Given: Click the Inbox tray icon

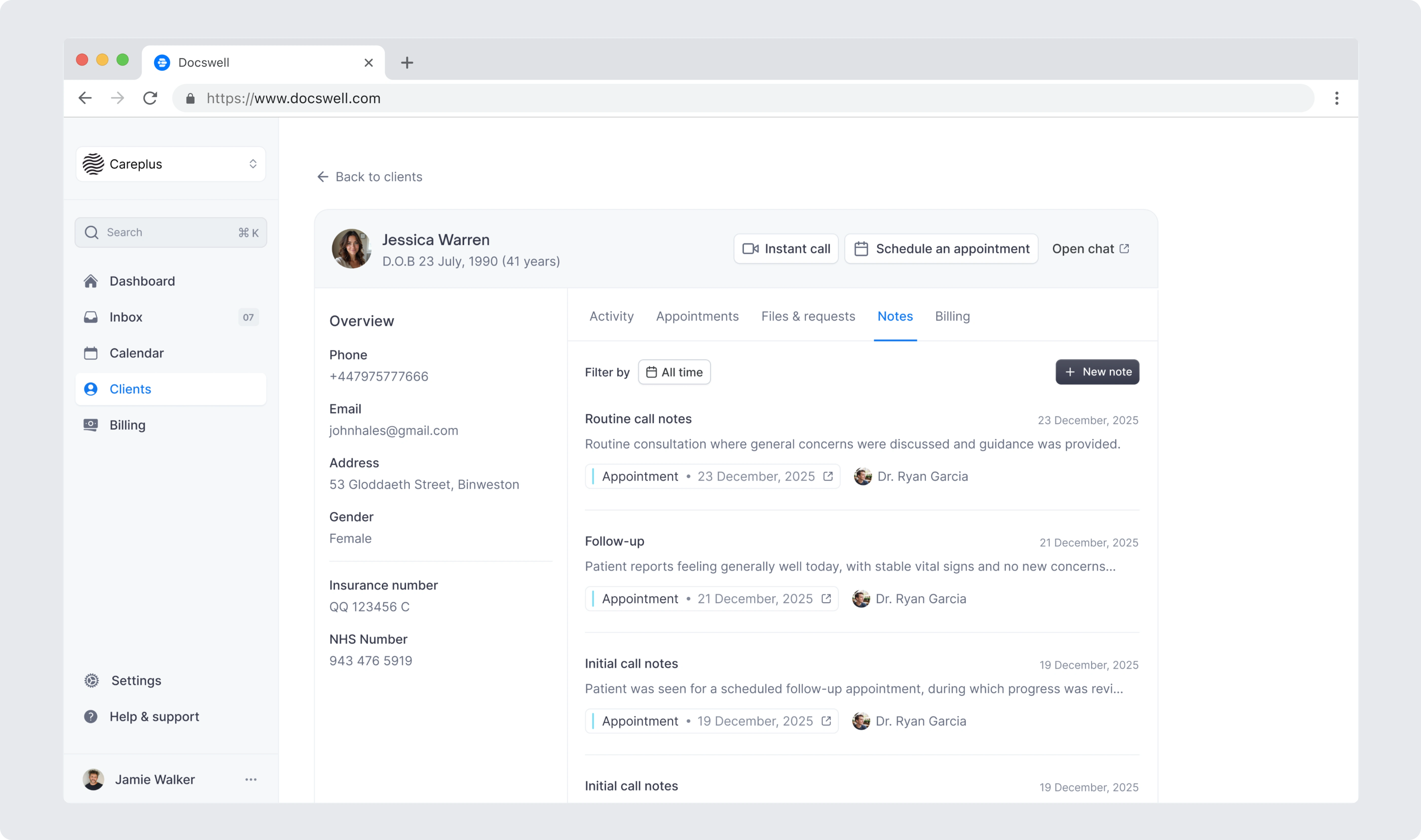Looking at the screenshot, I should pyautogui.click(x=90, y=317).
